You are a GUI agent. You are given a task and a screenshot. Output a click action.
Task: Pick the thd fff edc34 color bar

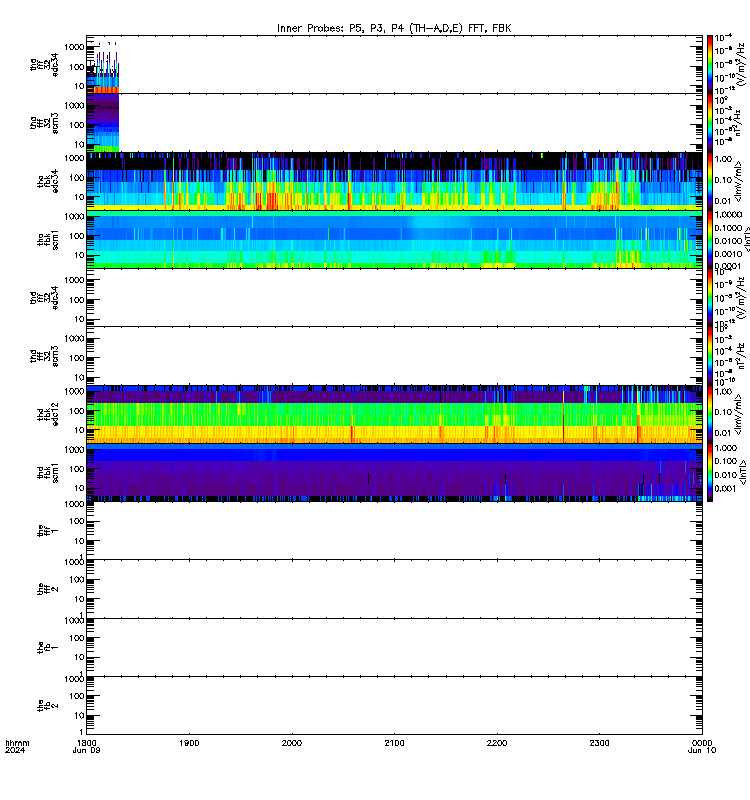709,297
